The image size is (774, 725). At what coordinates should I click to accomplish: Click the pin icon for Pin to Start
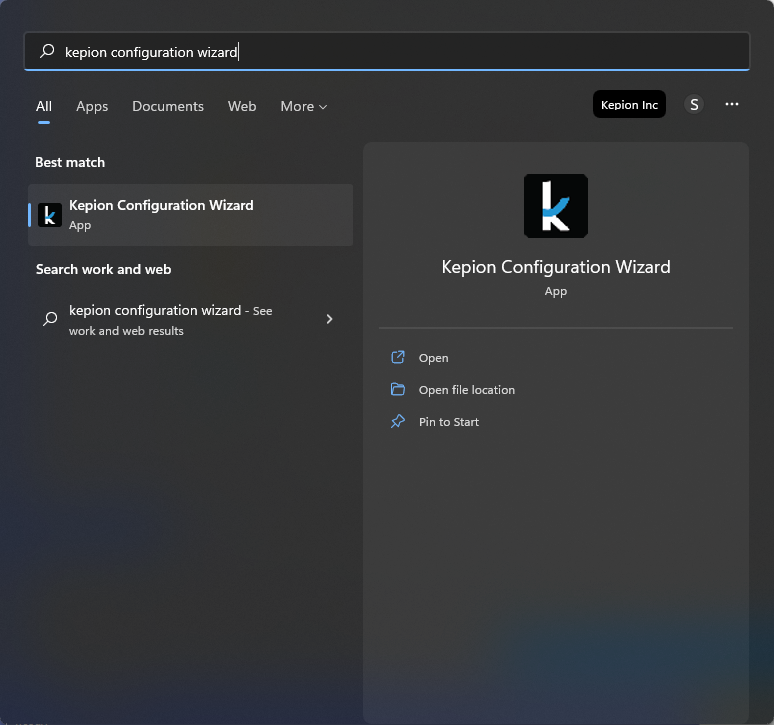coord(398,421)
